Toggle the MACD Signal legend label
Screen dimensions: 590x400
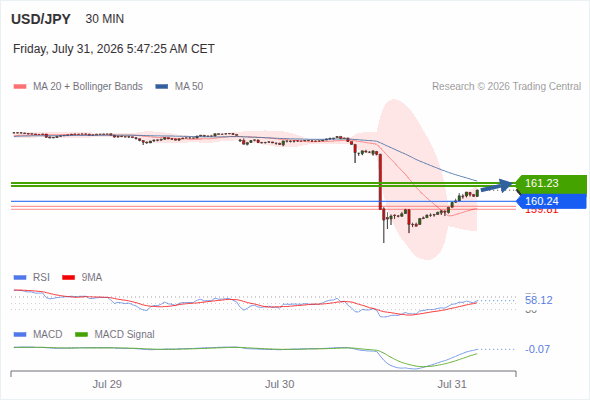click(x=124, y=335)
